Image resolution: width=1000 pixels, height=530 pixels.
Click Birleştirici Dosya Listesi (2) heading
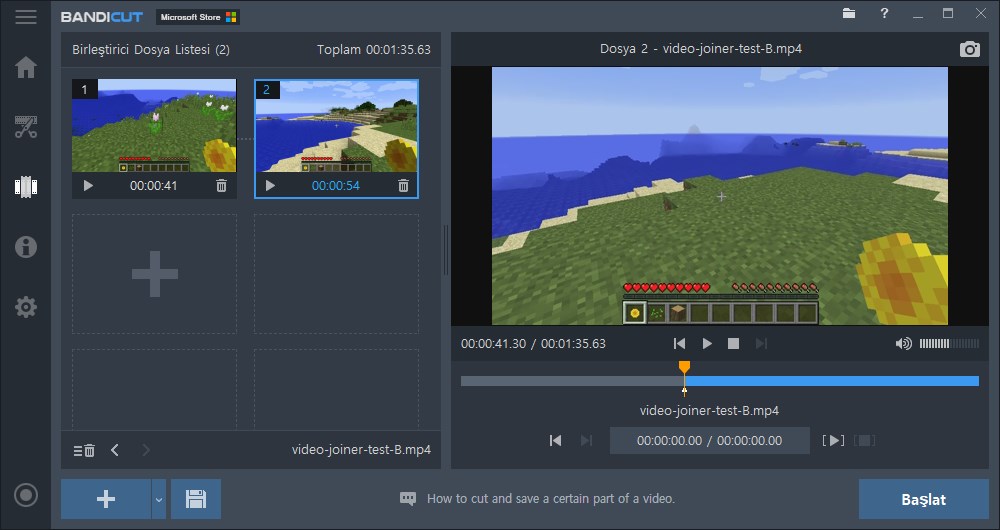[151, 50]
